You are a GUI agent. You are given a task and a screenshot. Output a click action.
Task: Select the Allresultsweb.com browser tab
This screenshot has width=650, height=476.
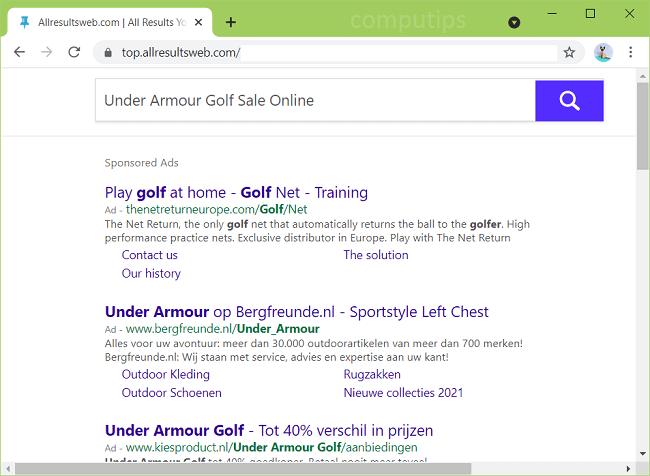[110, 21]
